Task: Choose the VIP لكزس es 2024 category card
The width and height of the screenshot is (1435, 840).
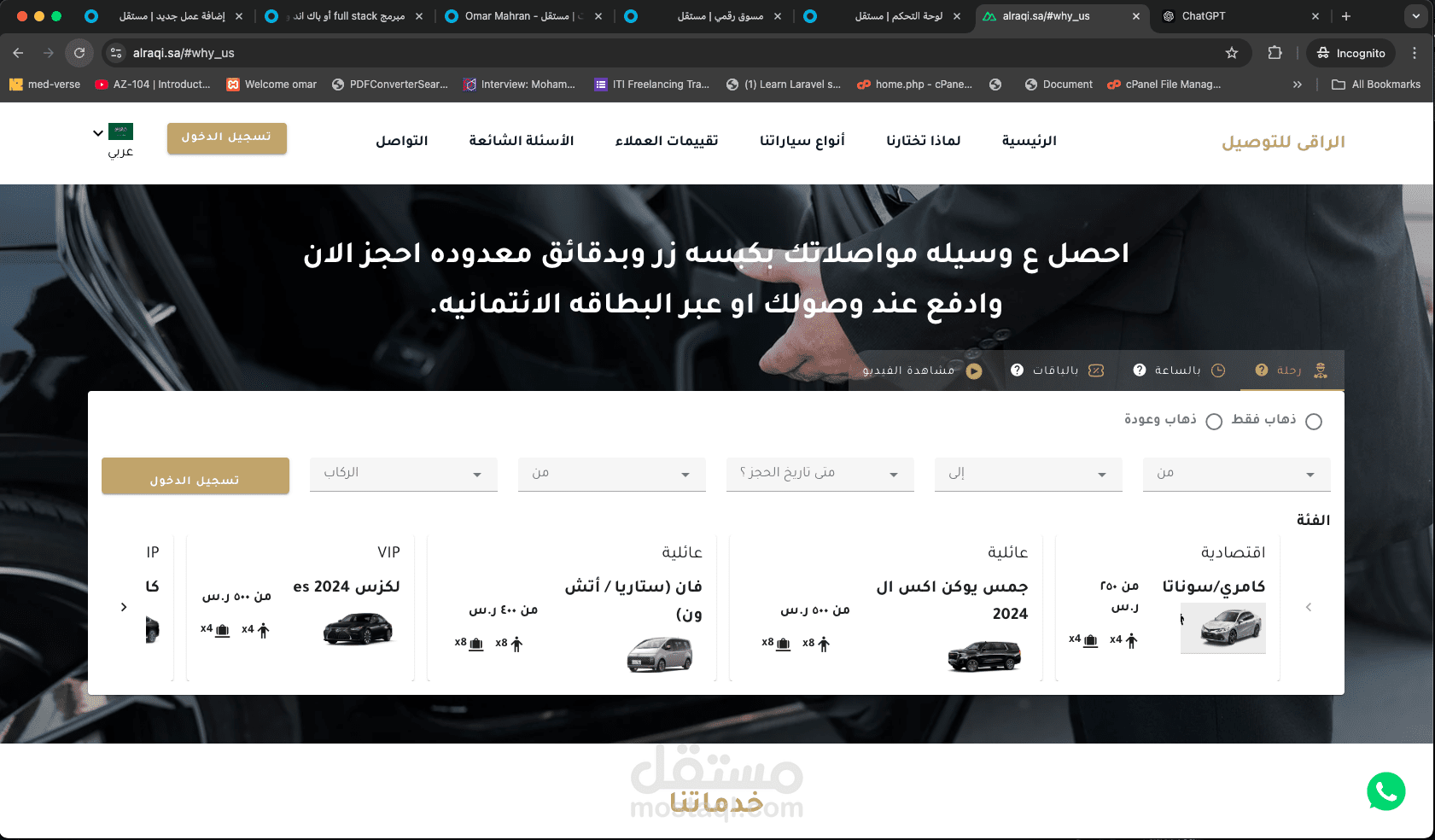Action: pyautogui.click(x=300, y=606)
